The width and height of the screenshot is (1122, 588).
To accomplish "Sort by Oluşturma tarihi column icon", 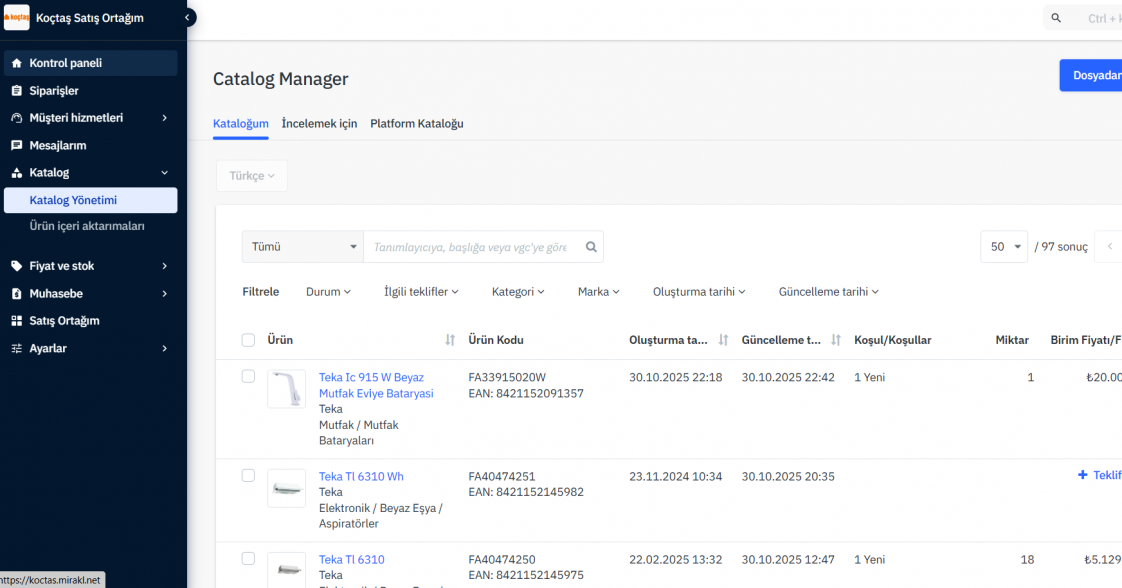I will [724, 341].
